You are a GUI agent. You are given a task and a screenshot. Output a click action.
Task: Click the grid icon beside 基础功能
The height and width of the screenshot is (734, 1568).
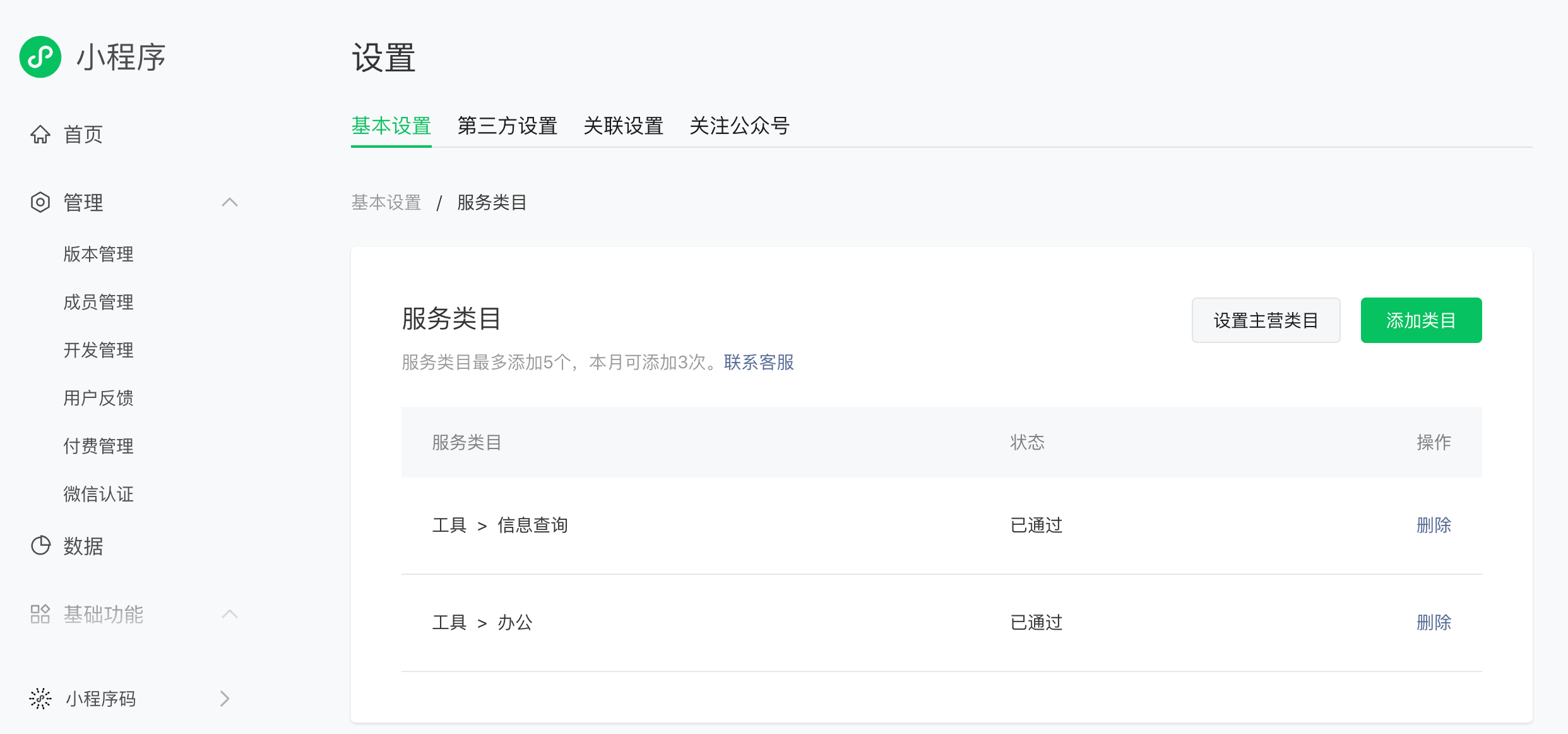coord(40,614)
